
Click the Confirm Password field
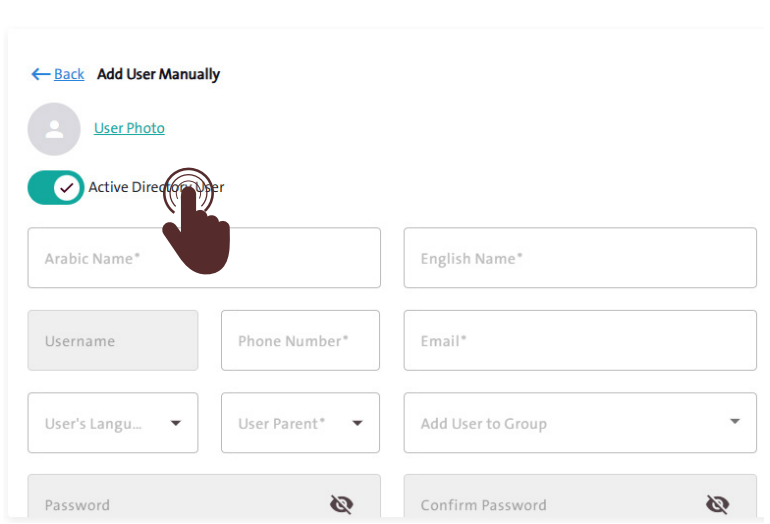[x=550, y=505]
